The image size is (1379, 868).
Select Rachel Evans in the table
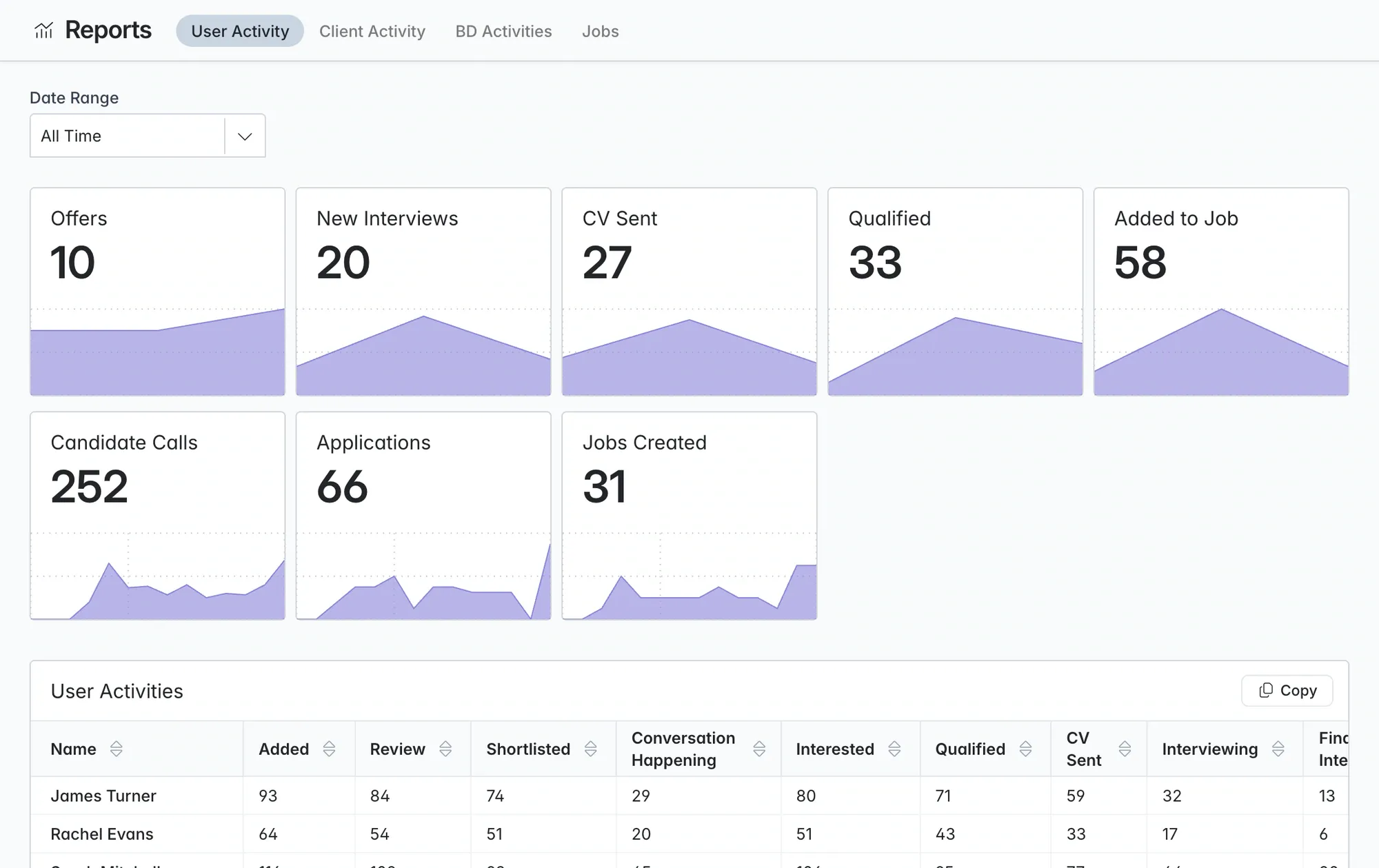(102, 834)
